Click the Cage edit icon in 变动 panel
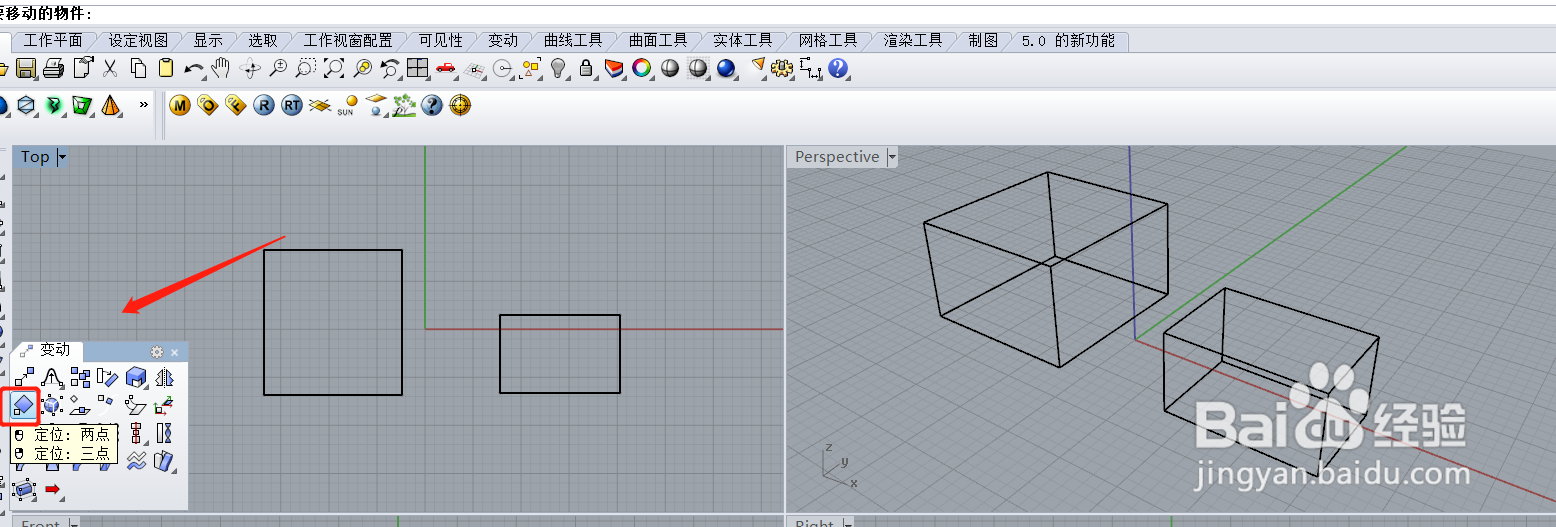The height and width of the screenshot is (527, 1556). coord(24,490)
